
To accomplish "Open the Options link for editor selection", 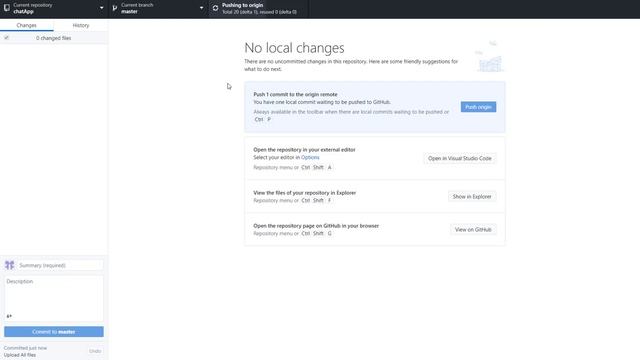I will (310, 157).
